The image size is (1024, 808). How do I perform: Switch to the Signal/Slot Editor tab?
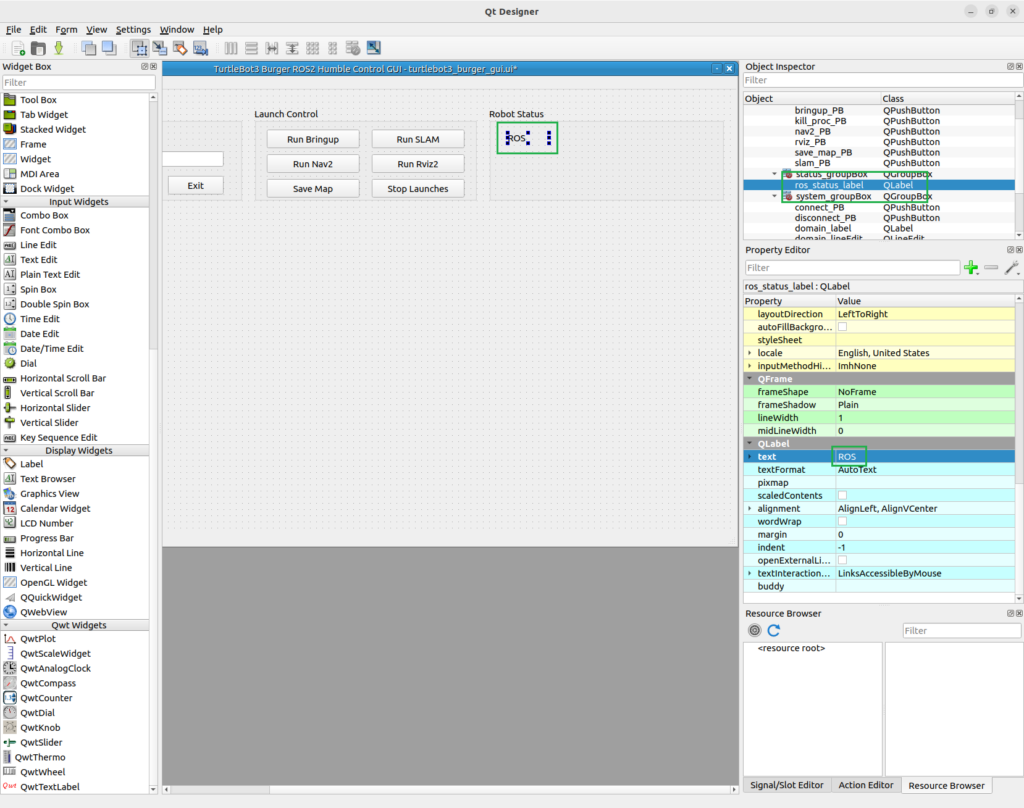pos(786,785)
